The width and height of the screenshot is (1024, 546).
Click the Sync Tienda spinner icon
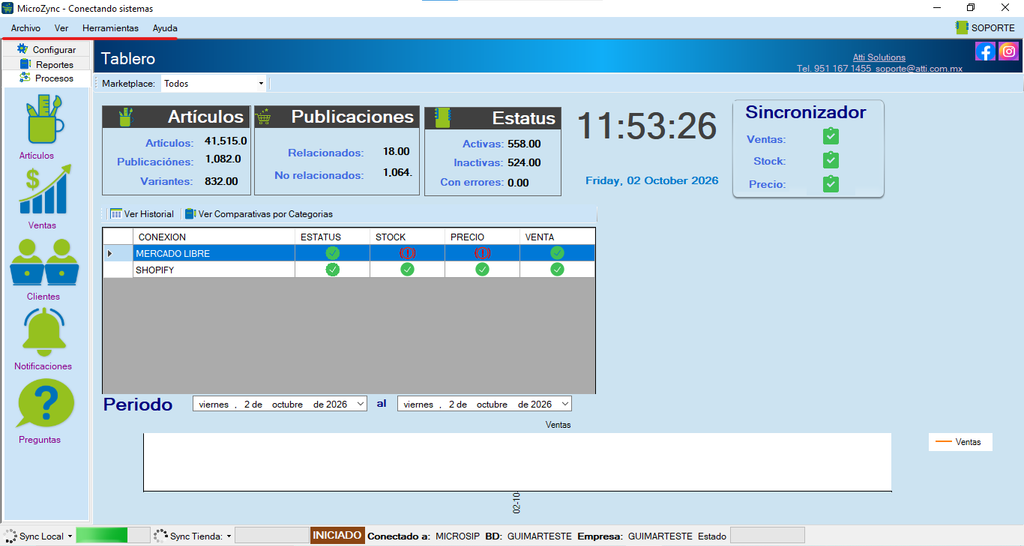tap(161, 536)
